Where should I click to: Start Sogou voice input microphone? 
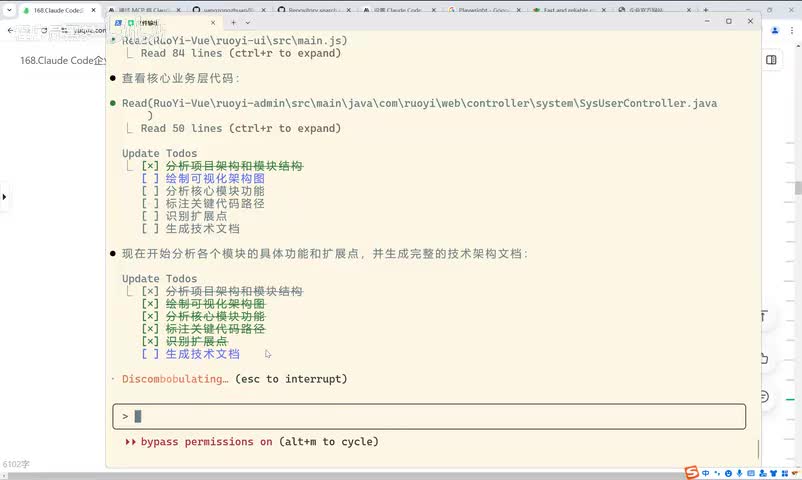pyautogui.click(x=740, y=473)
